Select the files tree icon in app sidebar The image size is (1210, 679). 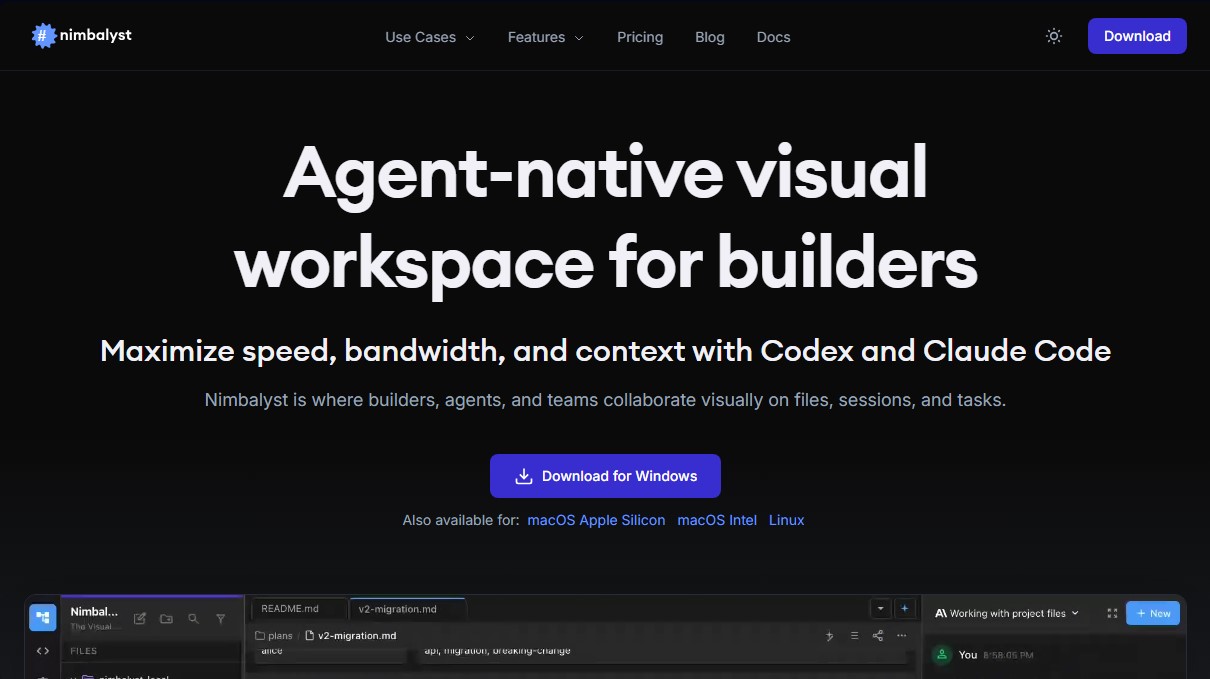42,618
